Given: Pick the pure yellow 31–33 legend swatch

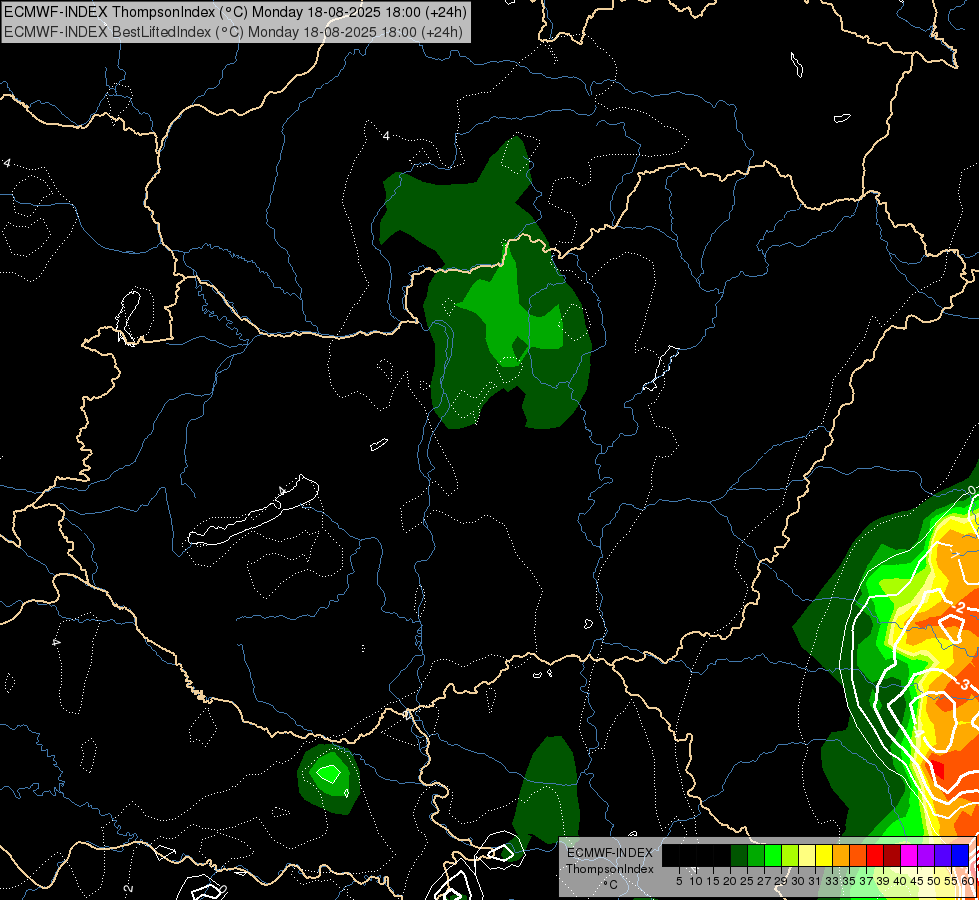Looking at the screenshot, I should pyautogui.click(x=824, y=855).
